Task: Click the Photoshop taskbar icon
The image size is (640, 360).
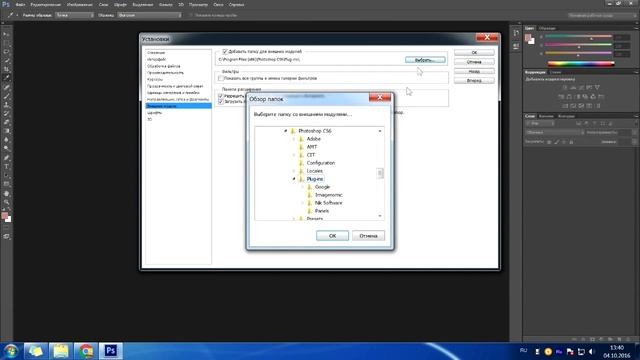Action: pyautogui.click(x=111, y=351)
